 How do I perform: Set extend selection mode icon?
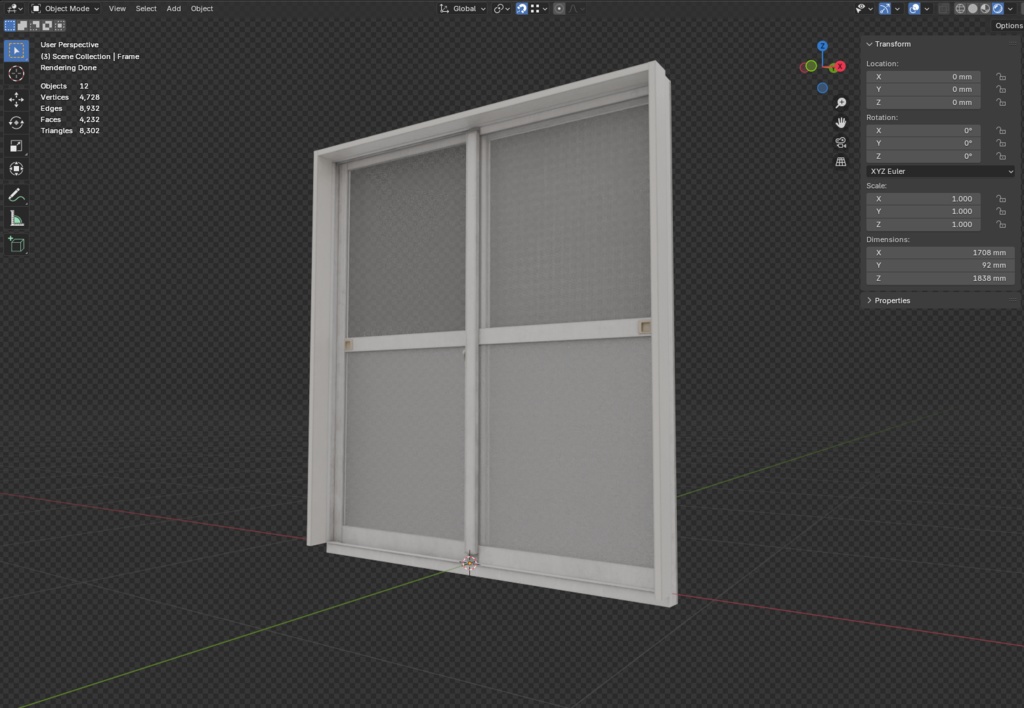click(x=22, y=25)
